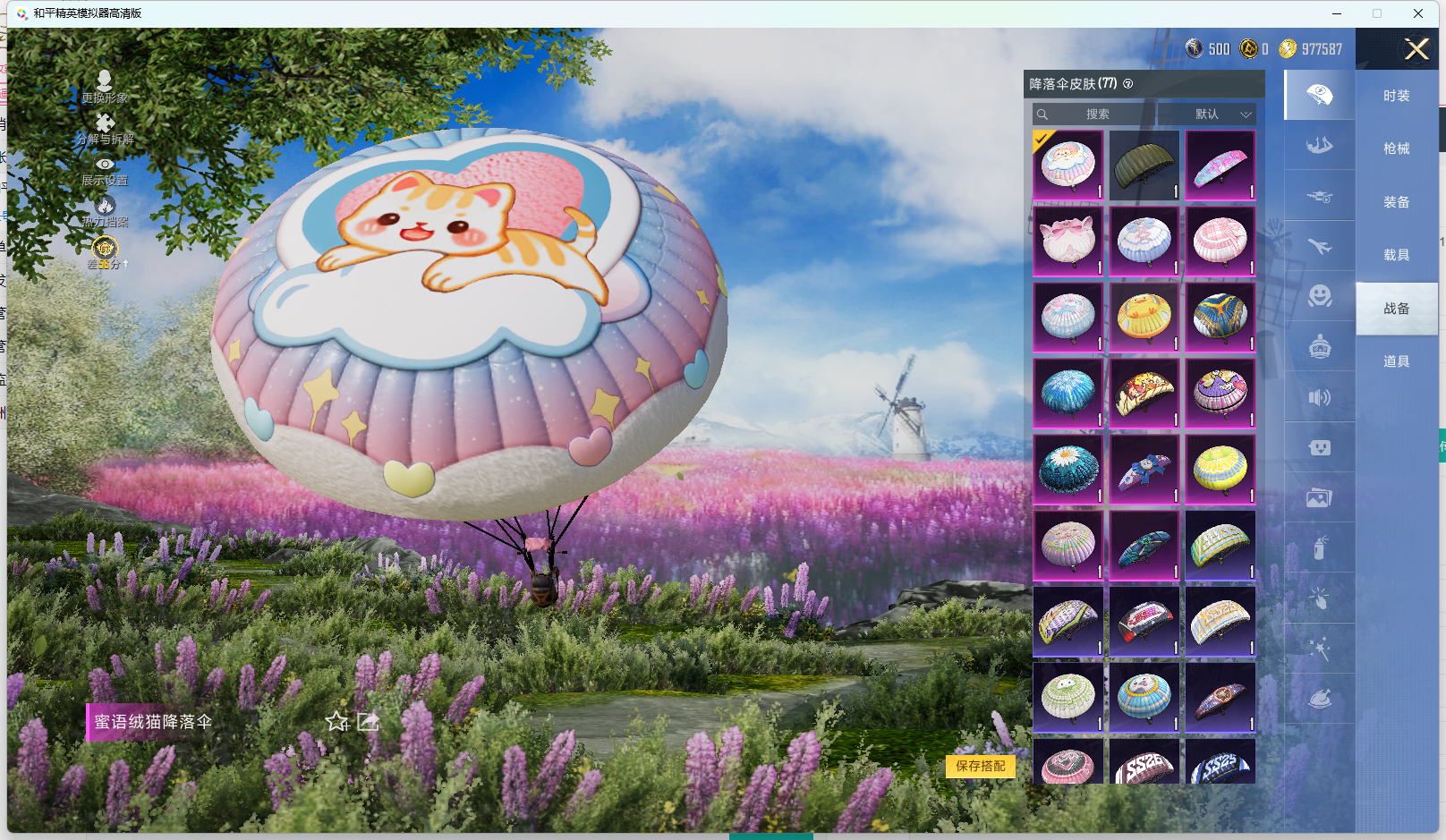
Task: Switch to the 时装 tab
Action: click(x=1396, y=96)
